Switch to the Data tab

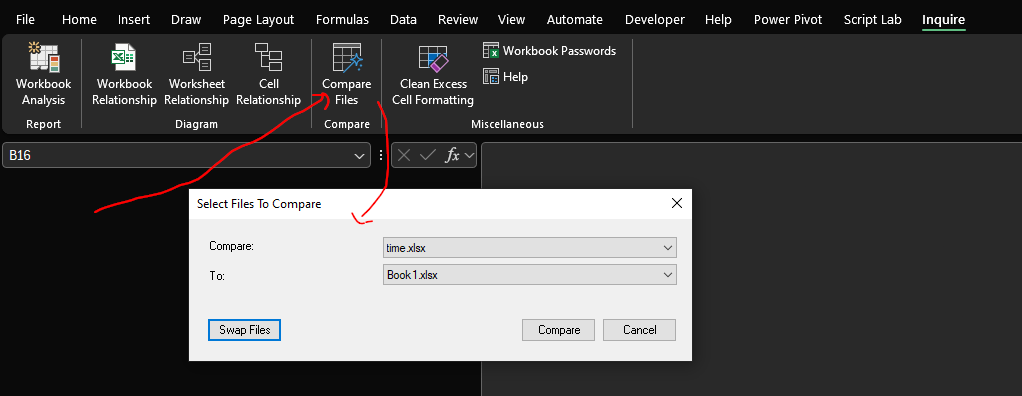click(403, 20)
